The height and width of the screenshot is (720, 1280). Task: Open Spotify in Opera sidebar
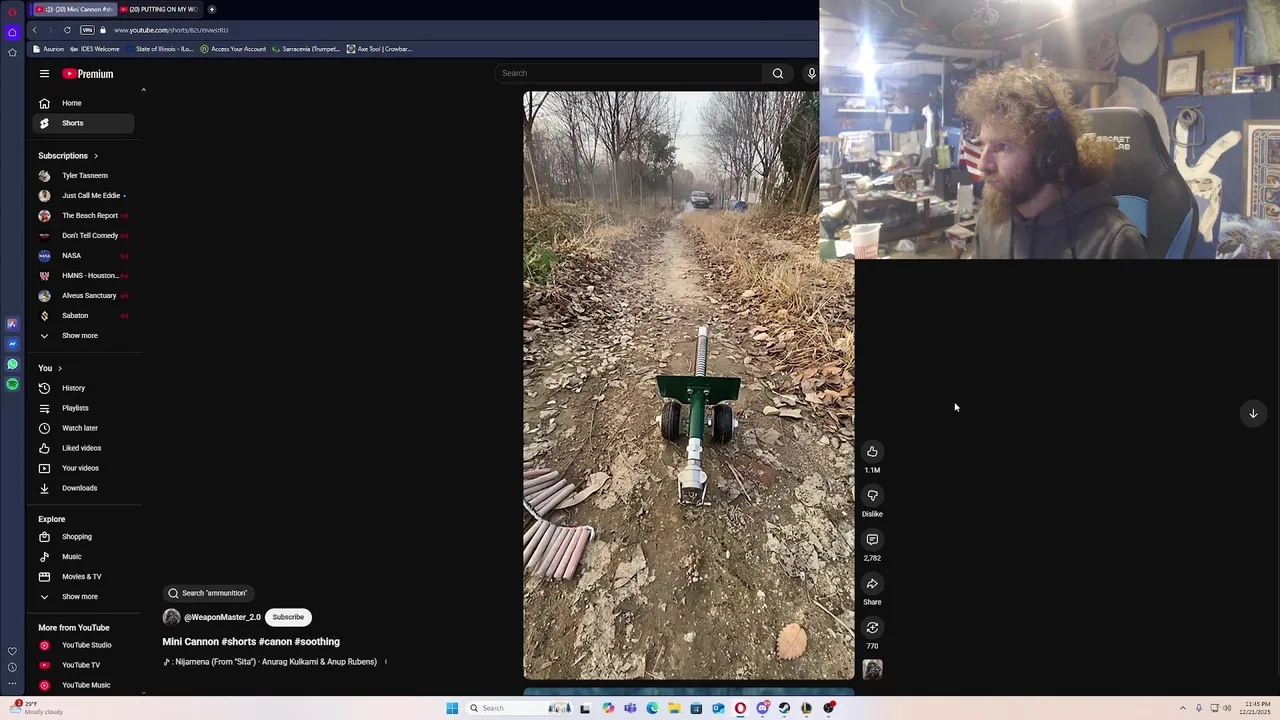point(12,384)
